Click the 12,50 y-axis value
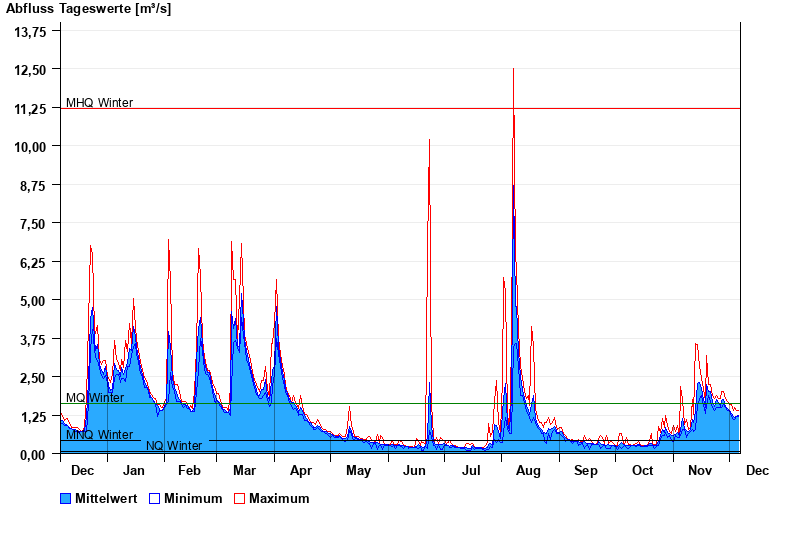This screenshot has width=800, height=550. tap(30, 70)
